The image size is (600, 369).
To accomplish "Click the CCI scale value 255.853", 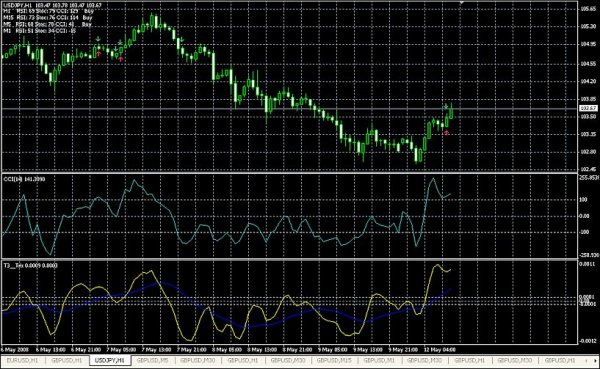I will pyautogui.click(x=589, y=178).
